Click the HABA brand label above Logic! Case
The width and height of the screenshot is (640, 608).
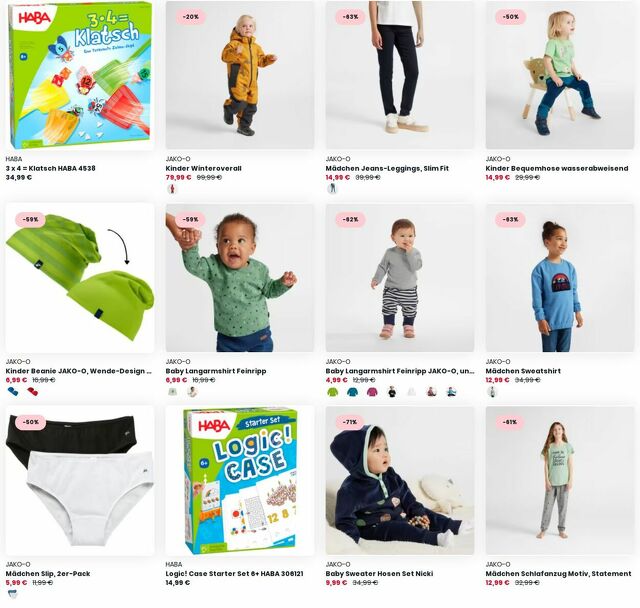click(174, 564)
